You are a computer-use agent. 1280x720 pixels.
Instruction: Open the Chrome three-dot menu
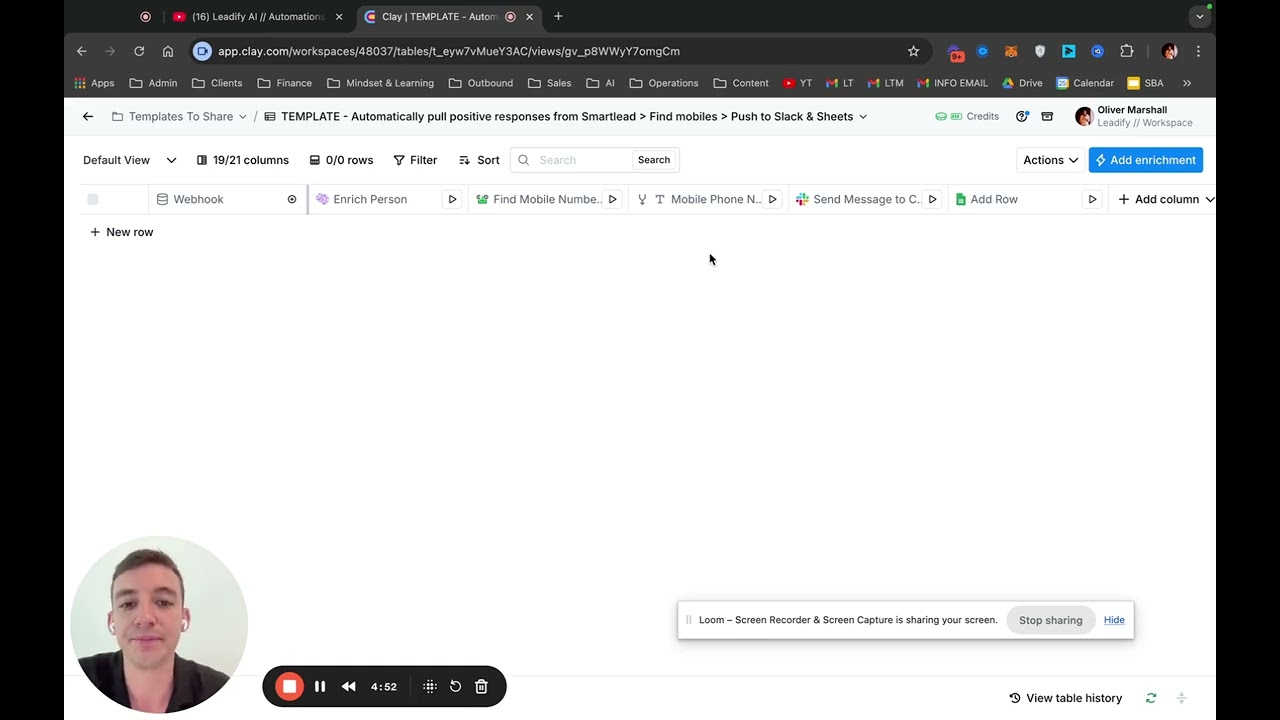tap(1198, 51)
